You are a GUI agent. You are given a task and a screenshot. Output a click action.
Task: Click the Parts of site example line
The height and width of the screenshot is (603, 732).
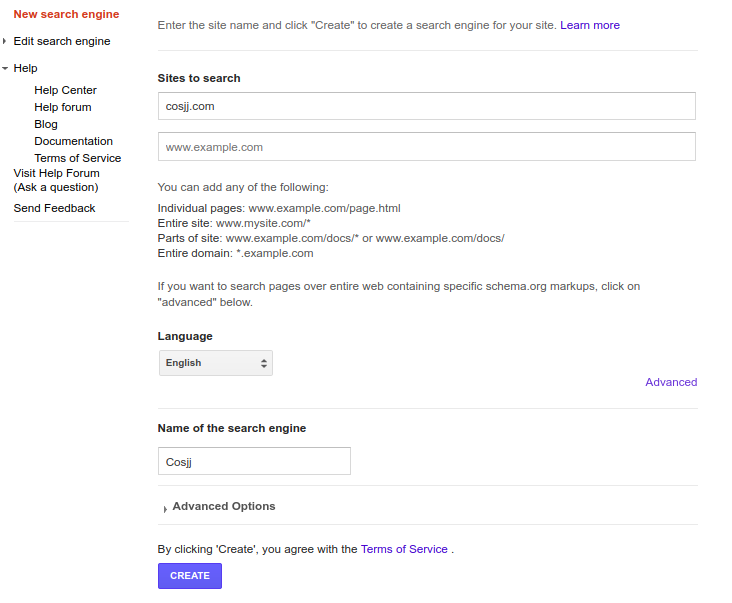click(331, 238)
